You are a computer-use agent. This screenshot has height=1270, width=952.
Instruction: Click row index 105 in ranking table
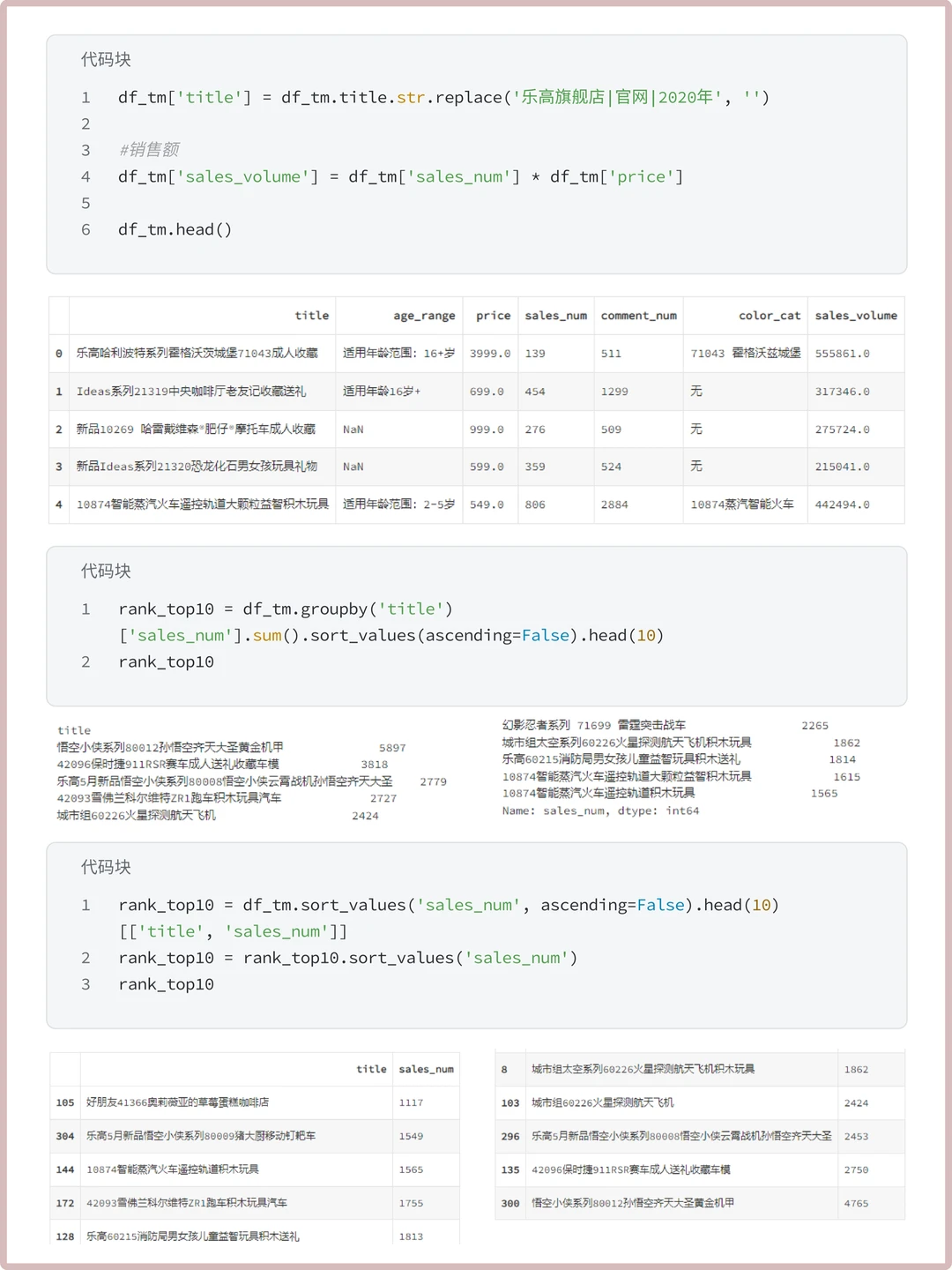pos(65,1102)
